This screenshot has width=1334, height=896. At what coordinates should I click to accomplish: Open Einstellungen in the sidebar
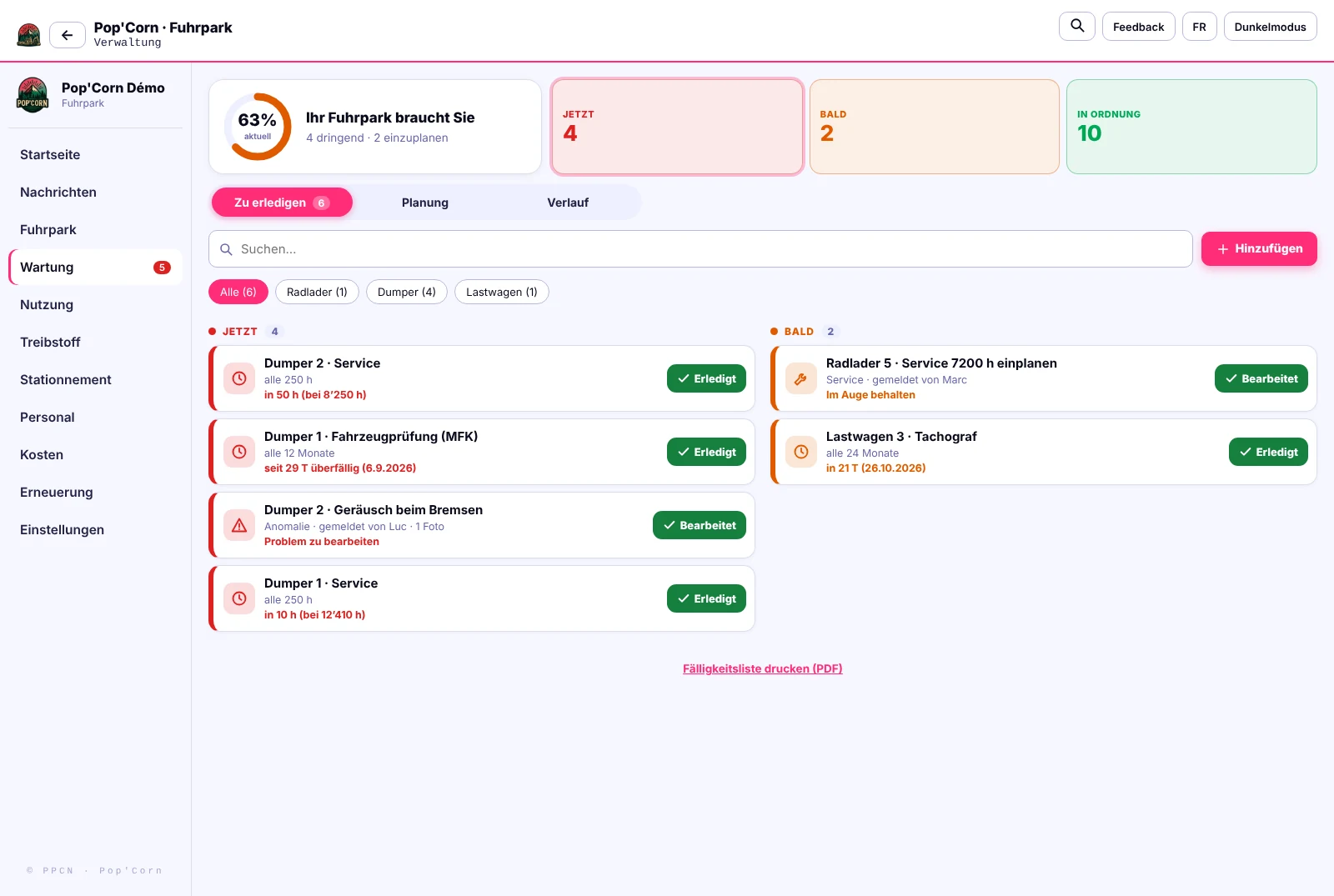95,529
